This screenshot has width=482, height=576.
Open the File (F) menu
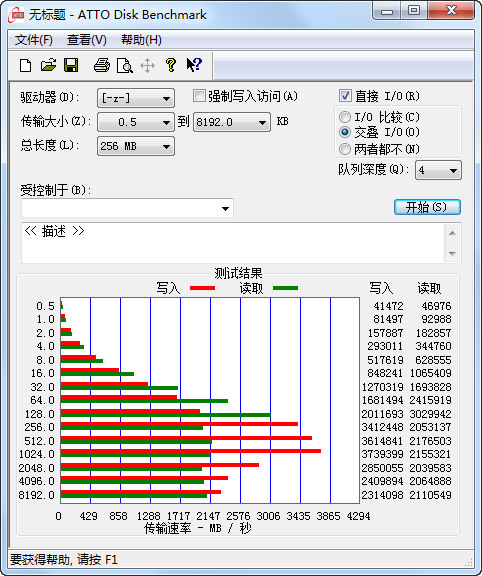click(x=33, y=40)
